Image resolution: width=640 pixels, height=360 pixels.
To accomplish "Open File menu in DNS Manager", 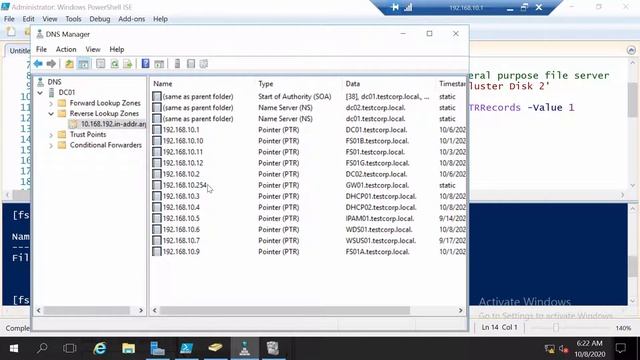I will click(x=41, y=49).
